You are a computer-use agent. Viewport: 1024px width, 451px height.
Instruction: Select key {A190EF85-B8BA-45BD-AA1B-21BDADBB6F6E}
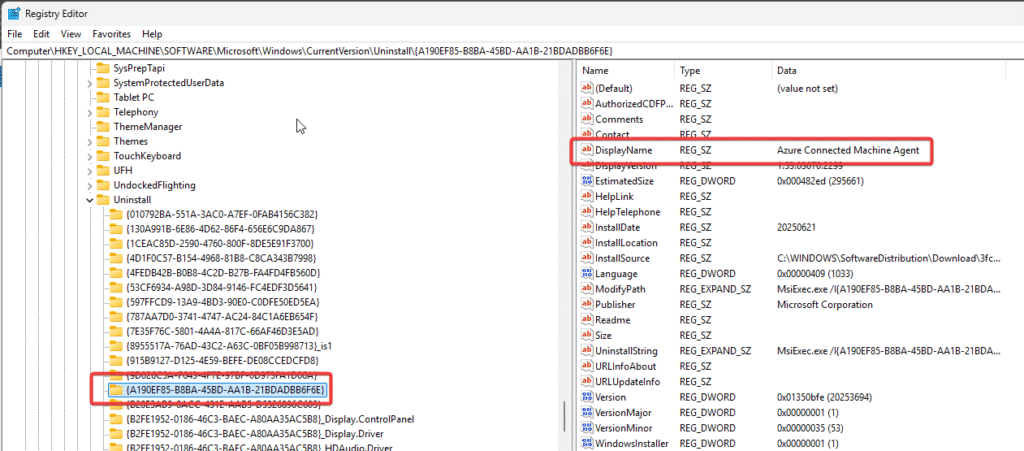[x=225, y=390]
